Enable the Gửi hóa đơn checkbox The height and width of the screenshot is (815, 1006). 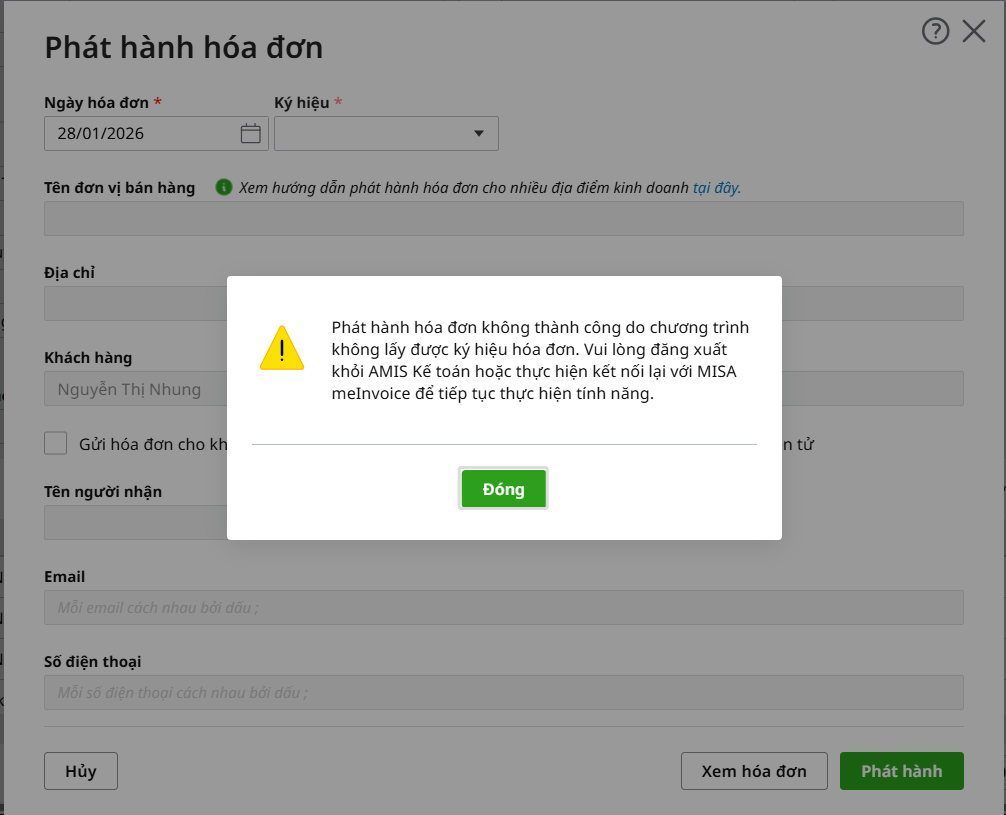pos(56,444)
